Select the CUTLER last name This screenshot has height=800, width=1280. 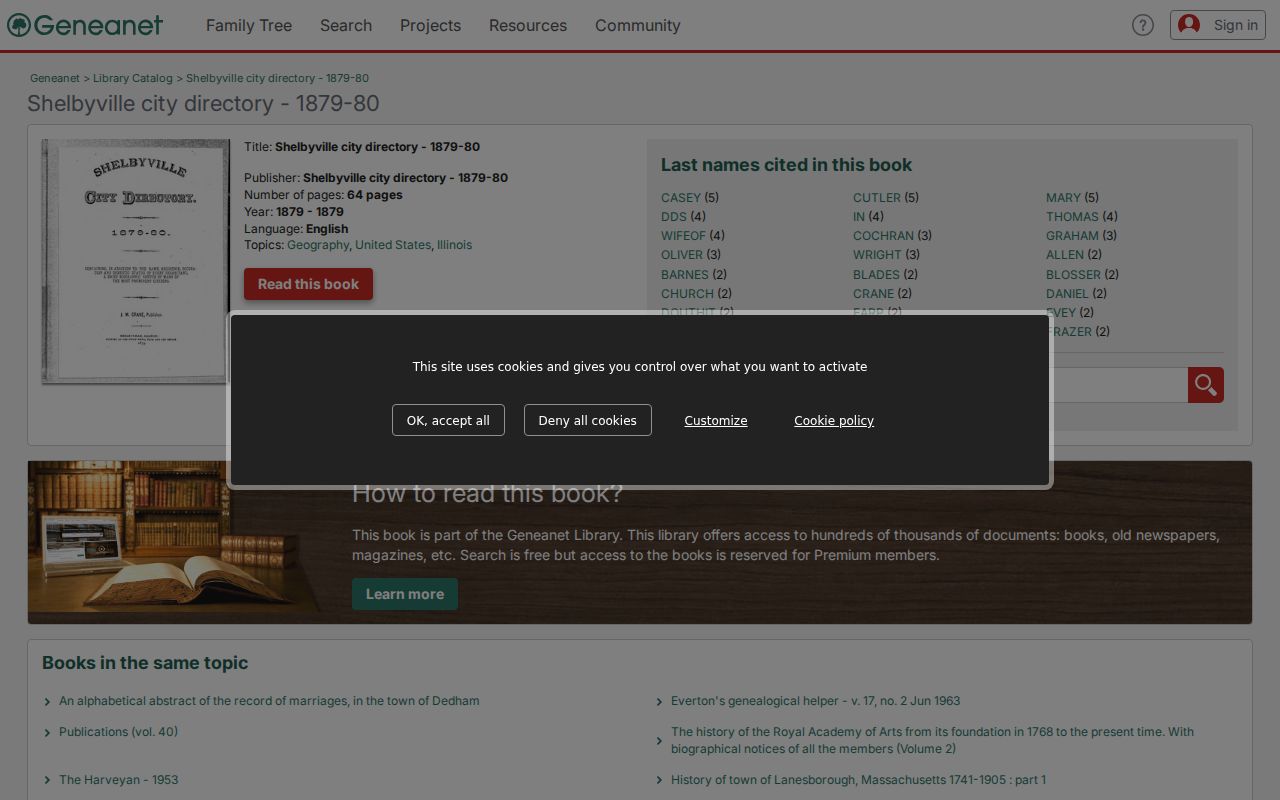point(877,198)
